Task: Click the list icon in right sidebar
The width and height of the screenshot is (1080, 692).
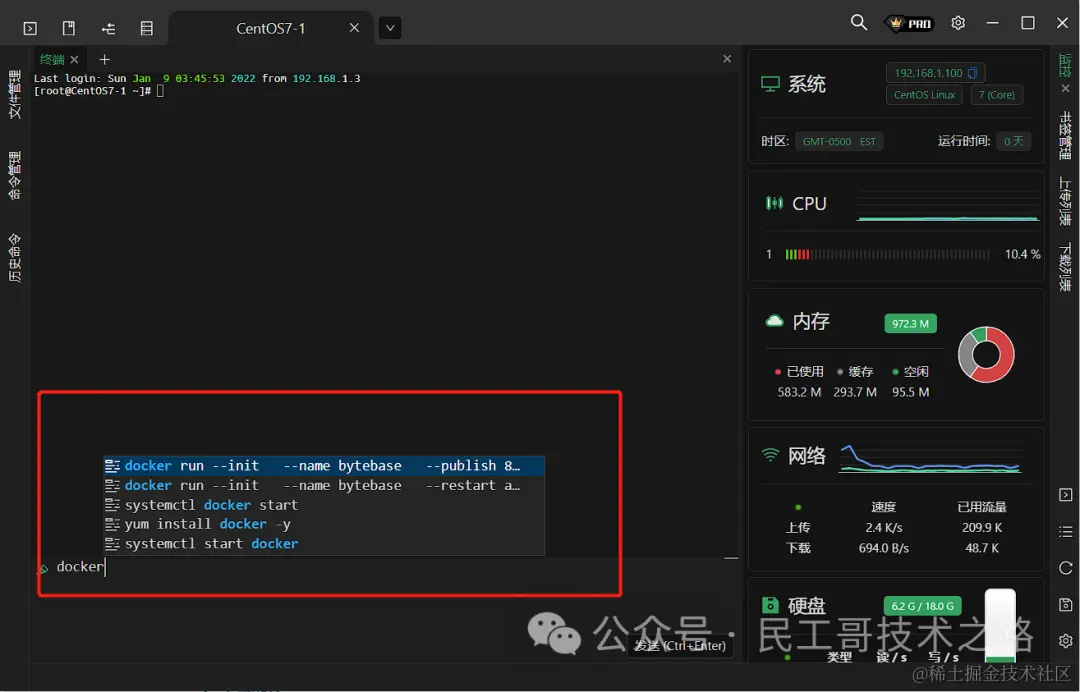Action: tap(1066, 532)
